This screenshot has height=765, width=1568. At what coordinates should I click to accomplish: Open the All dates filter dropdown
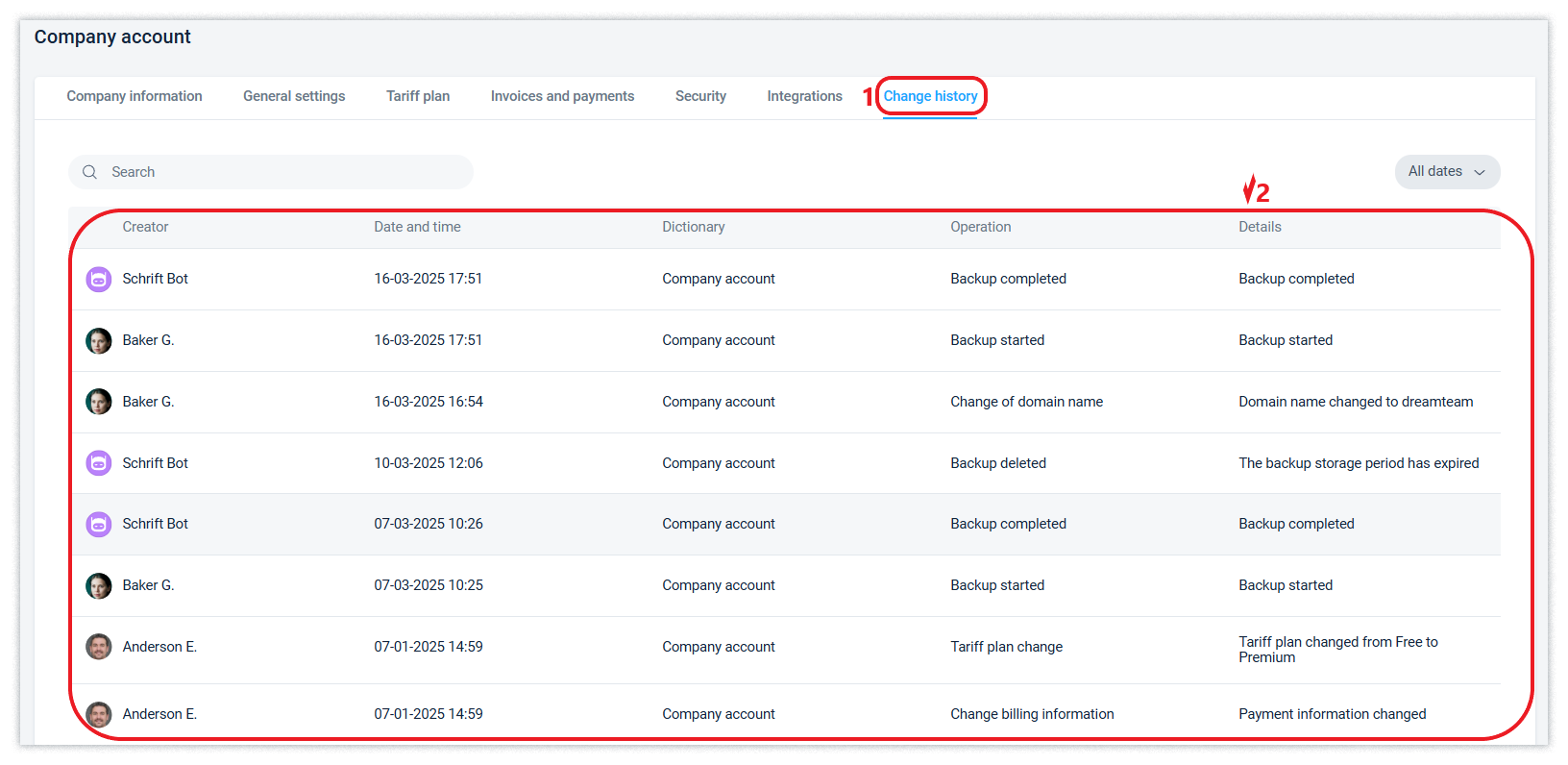click(x=1435, y=172)
